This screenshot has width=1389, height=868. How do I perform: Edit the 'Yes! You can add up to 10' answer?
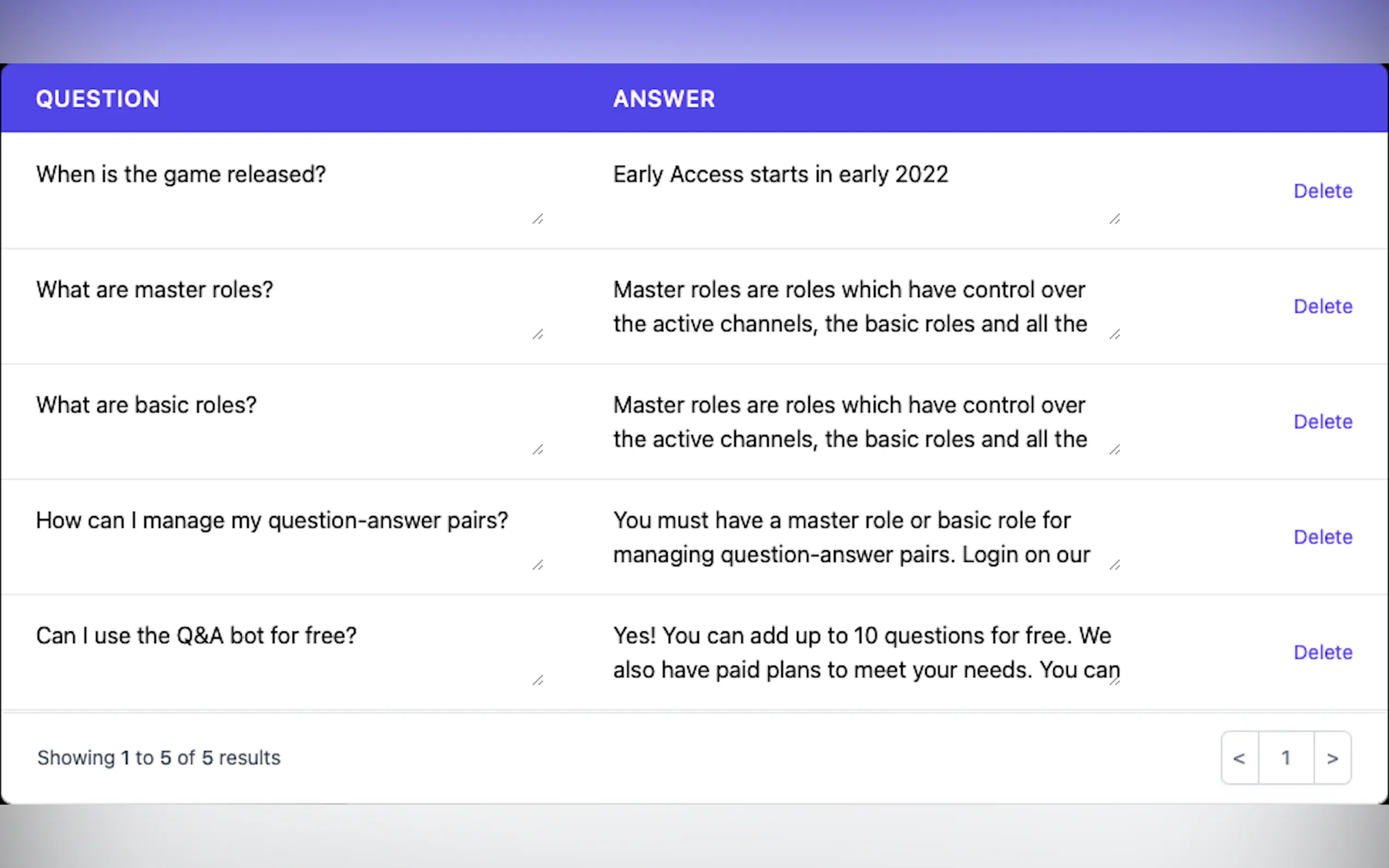coord(861,652)
